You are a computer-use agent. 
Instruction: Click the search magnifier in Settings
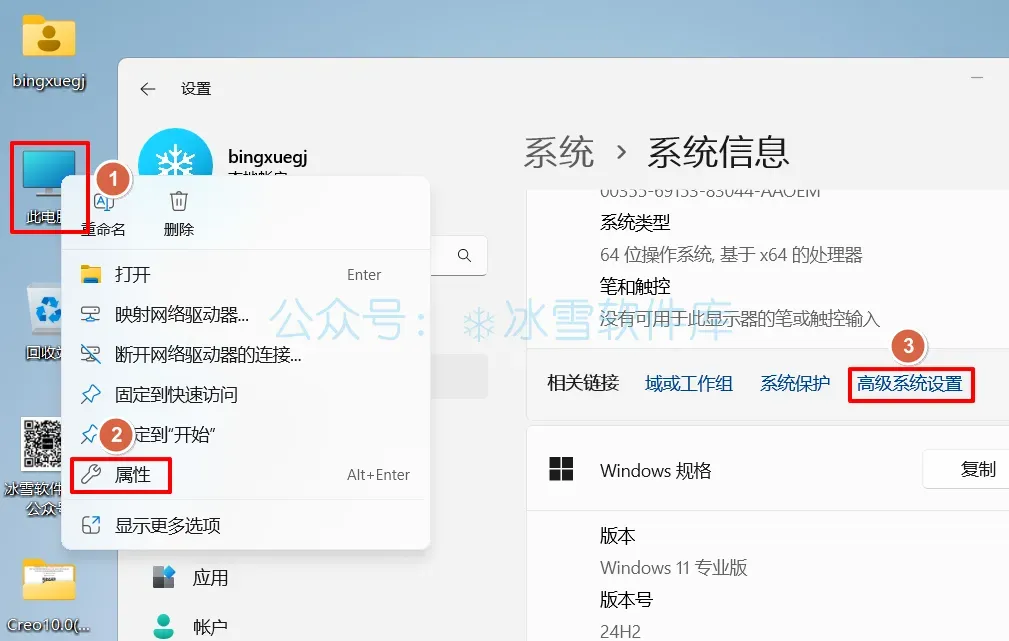464,255
